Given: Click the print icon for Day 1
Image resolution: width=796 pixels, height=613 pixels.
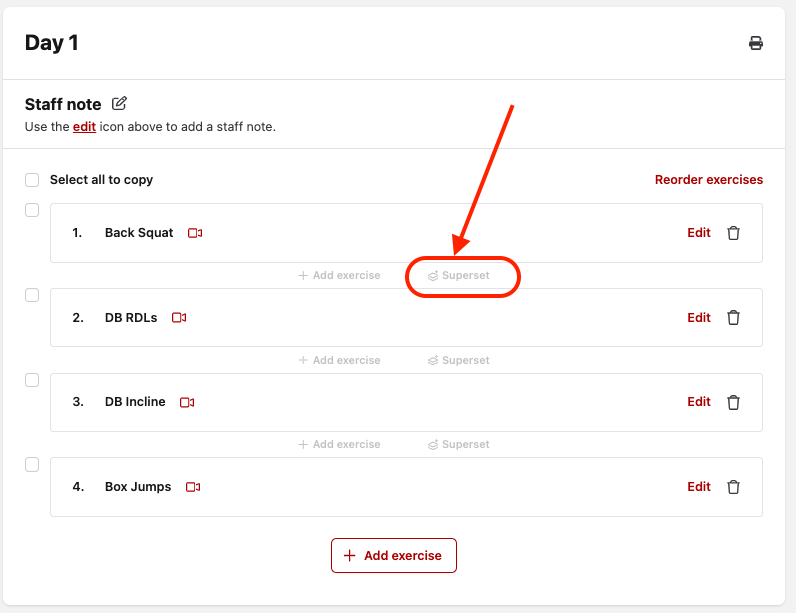Looking at the screenshot, I should [756, 43].
